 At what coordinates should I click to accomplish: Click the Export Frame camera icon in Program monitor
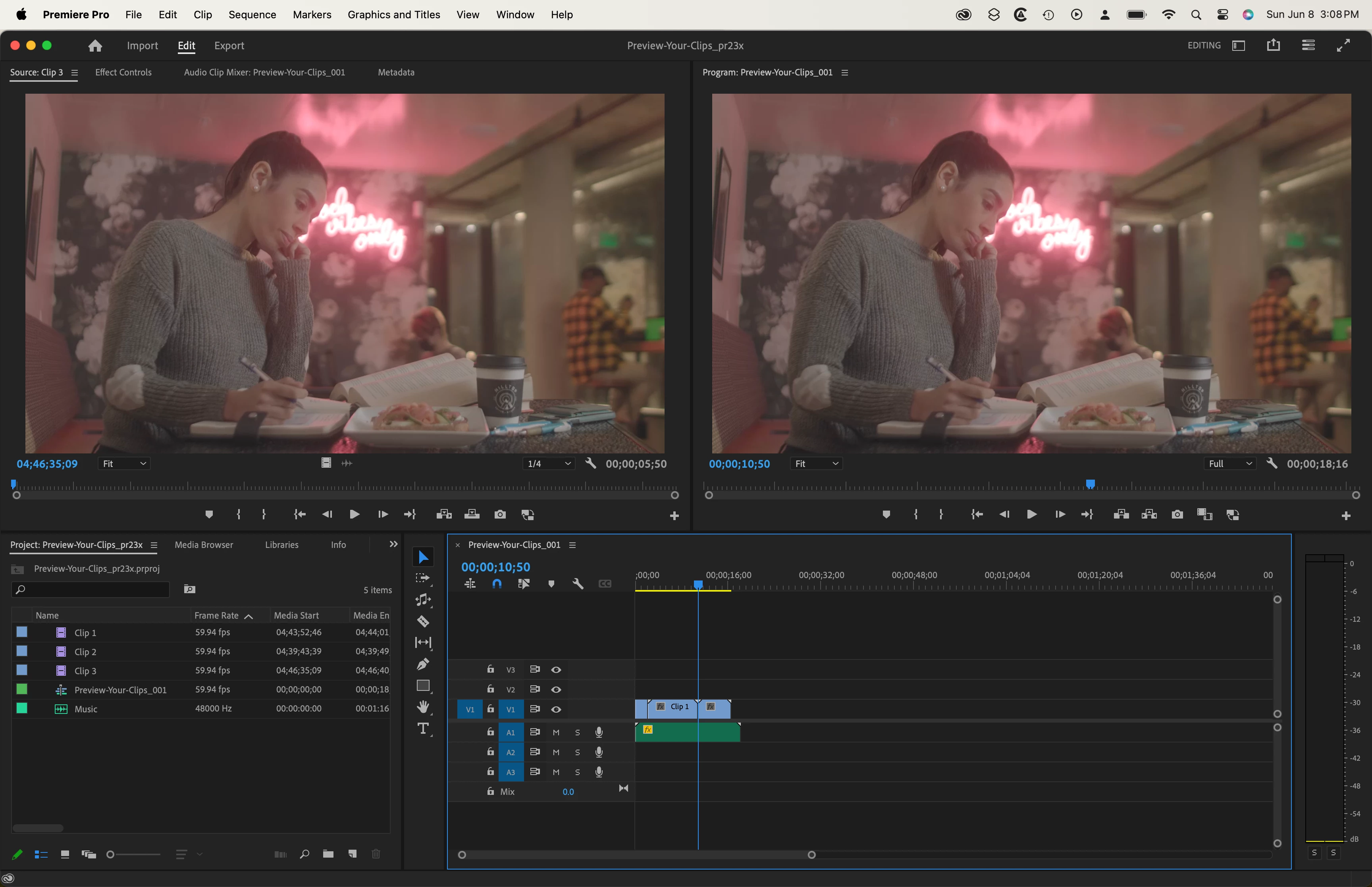(x=1177, y=514)
